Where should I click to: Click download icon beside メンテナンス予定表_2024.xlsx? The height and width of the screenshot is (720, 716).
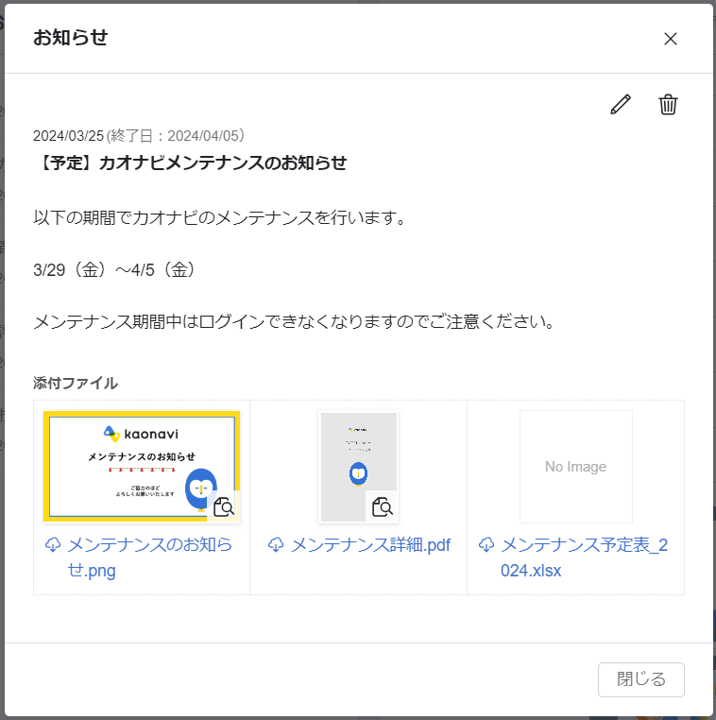pyautogui.click(x=487, y=545)
